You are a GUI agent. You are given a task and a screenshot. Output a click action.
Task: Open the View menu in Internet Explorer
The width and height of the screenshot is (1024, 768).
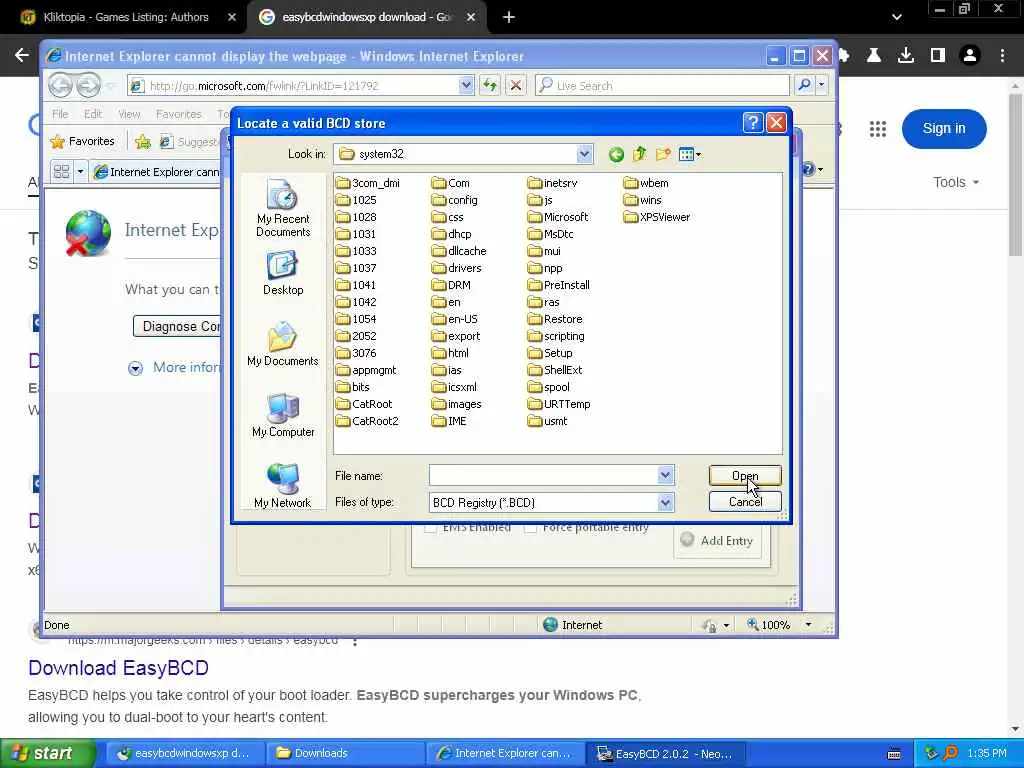(x=129, y=114)
